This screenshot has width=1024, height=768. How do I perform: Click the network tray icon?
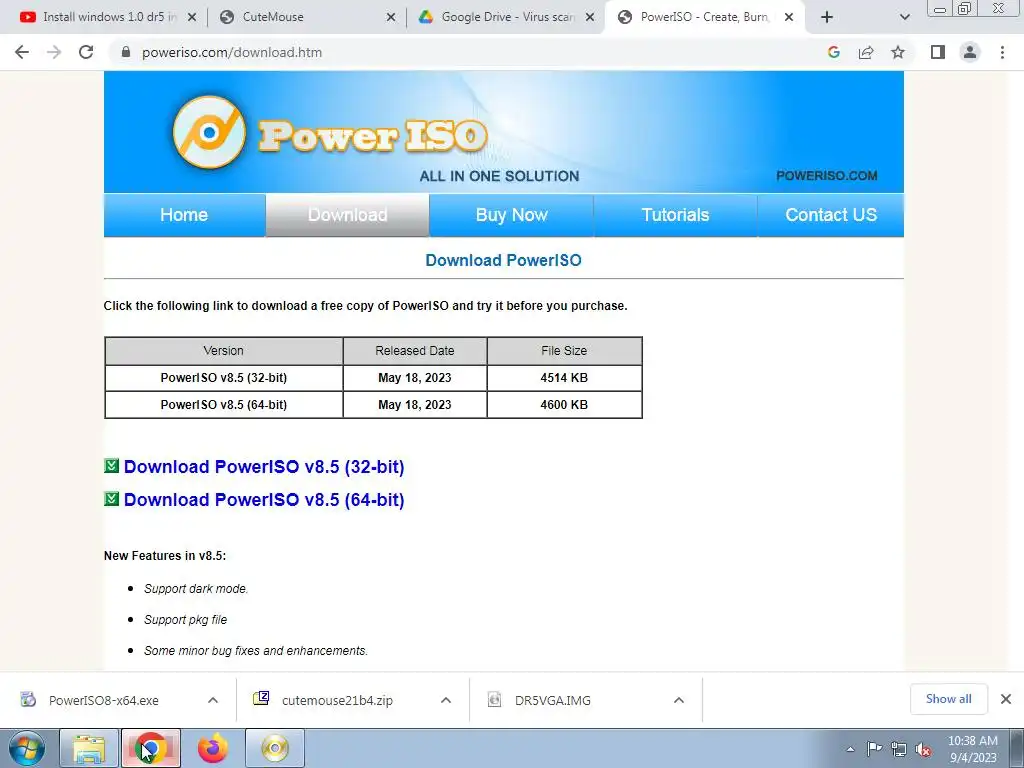click(x=899, y=749)
